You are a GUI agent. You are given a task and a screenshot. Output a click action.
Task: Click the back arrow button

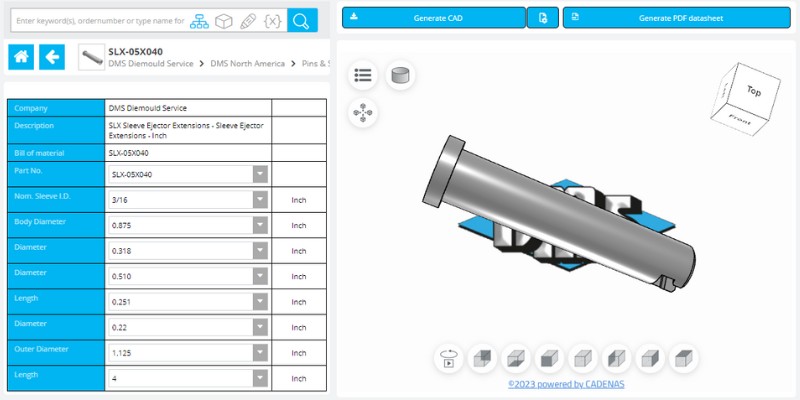[x=52, y=57]
